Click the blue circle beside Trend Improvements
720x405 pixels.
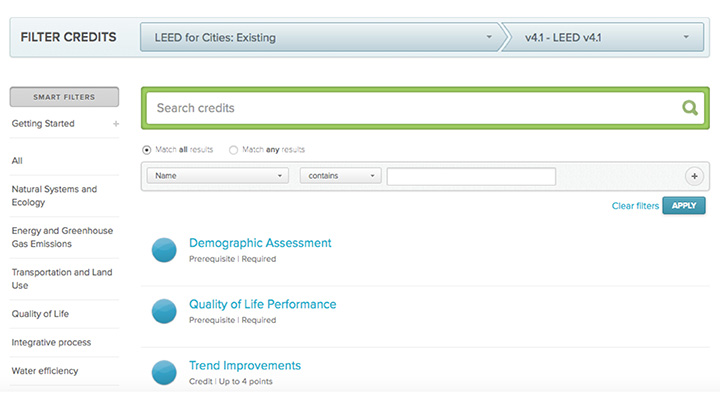point(164,372)
